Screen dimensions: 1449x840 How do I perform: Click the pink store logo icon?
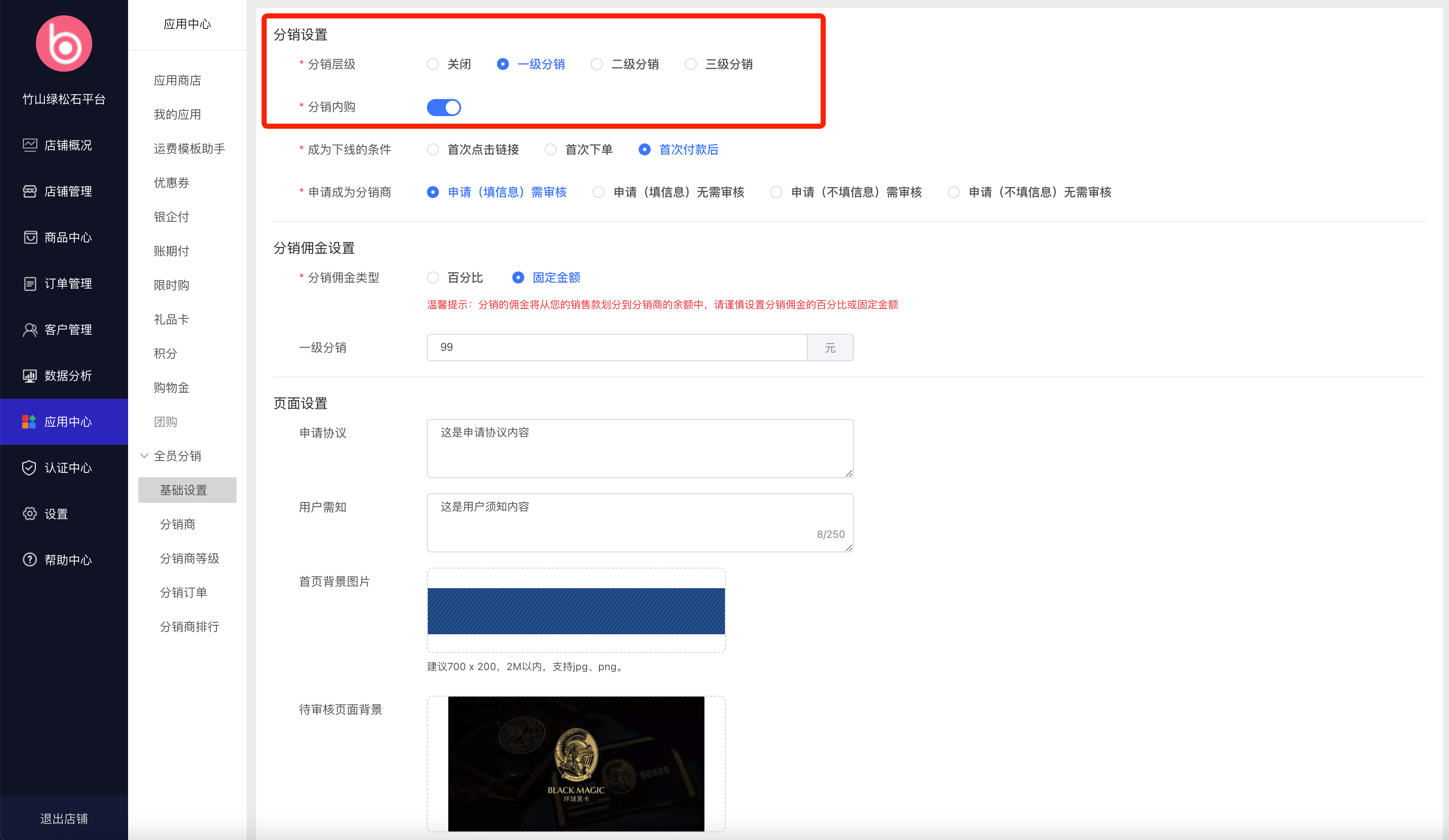coord(64,44)
